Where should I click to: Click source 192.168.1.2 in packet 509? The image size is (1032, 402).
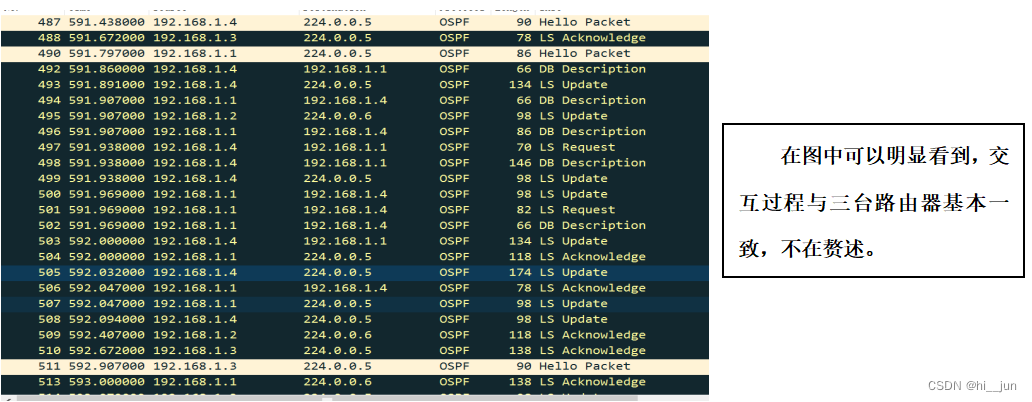(x=195, y=336)
